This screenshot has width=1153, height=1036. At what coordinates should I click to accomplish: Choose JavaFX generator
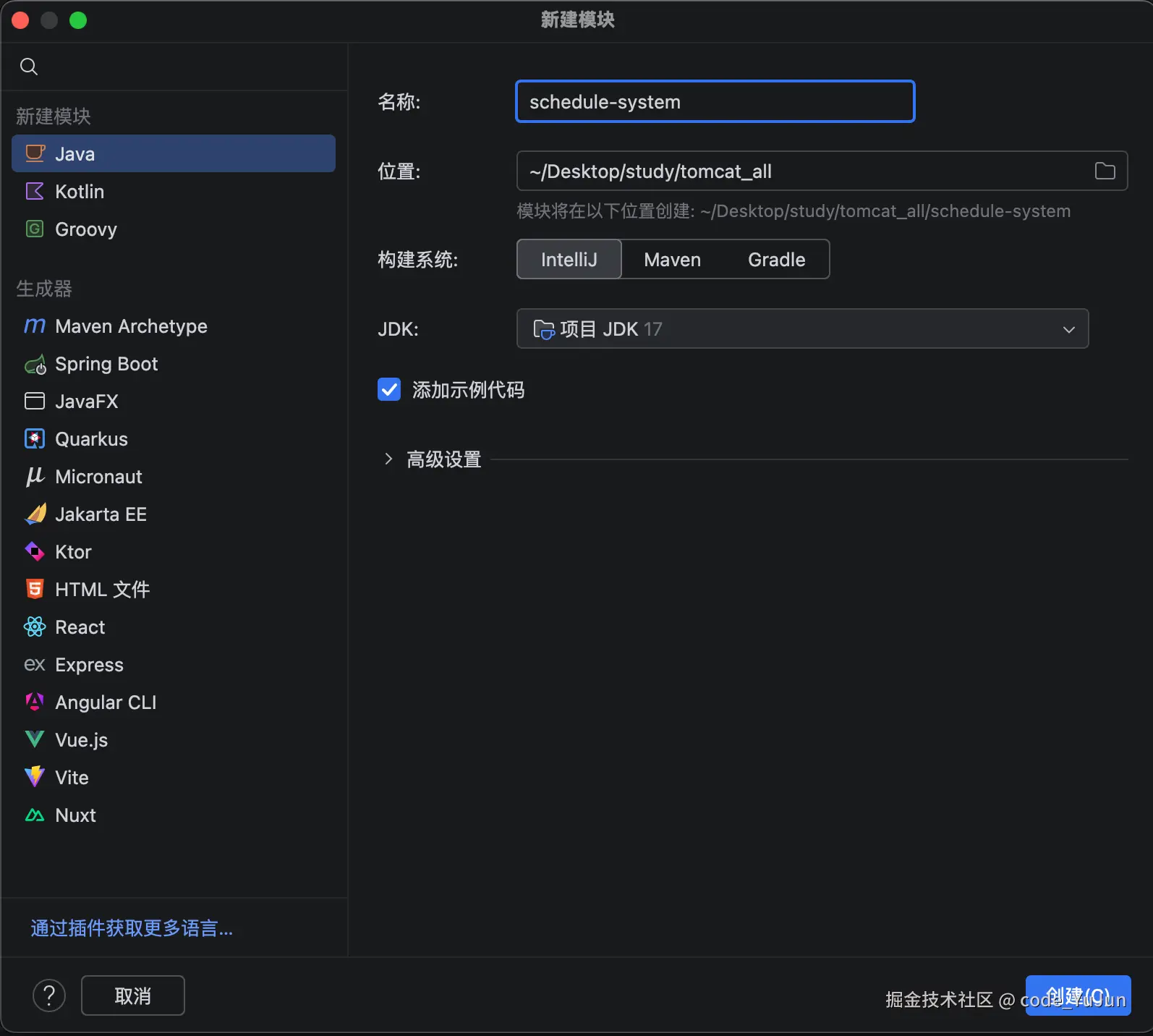point(174,401)
